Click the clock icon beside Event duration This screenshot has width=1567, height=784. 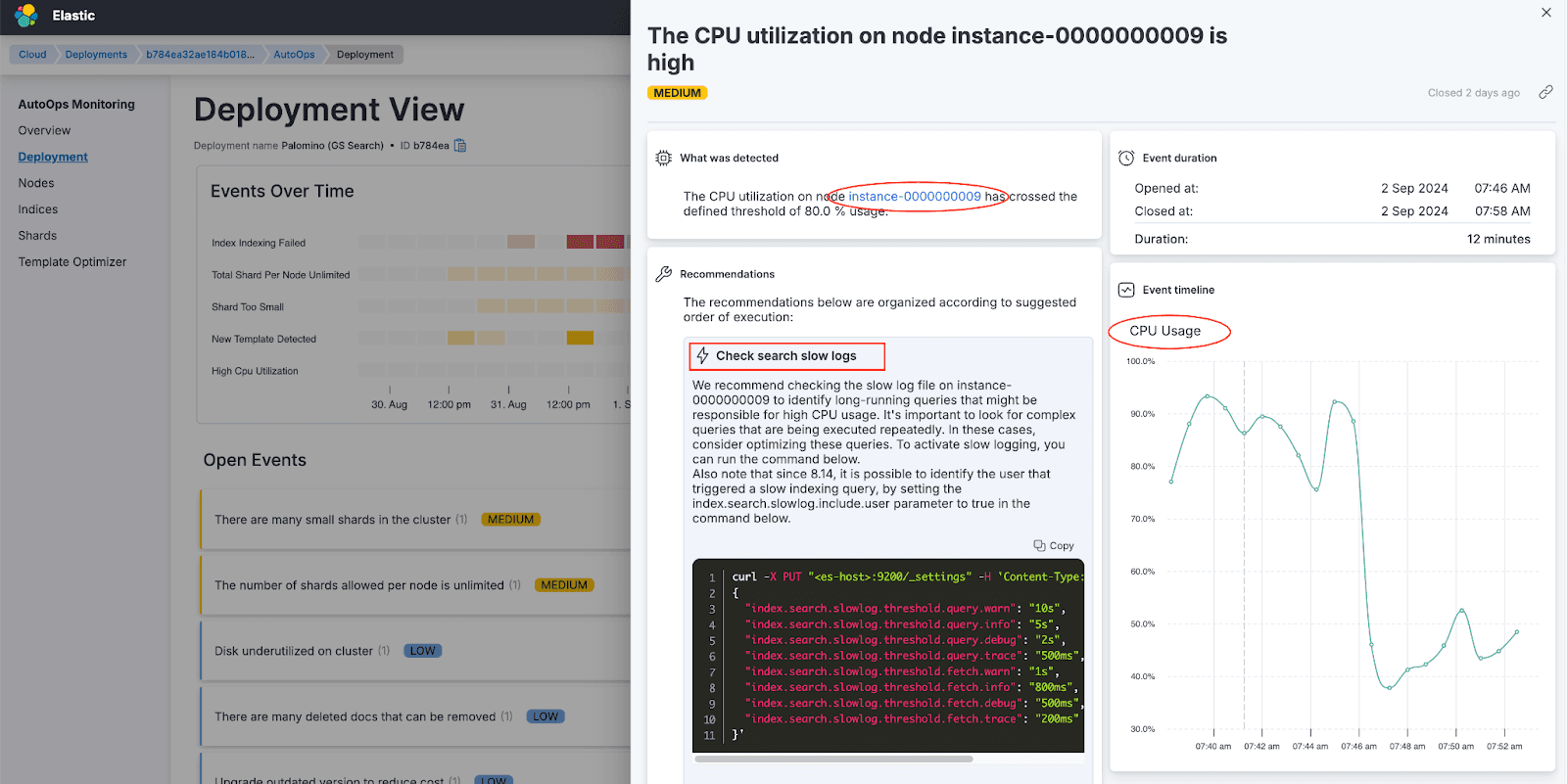[1126, 158]
